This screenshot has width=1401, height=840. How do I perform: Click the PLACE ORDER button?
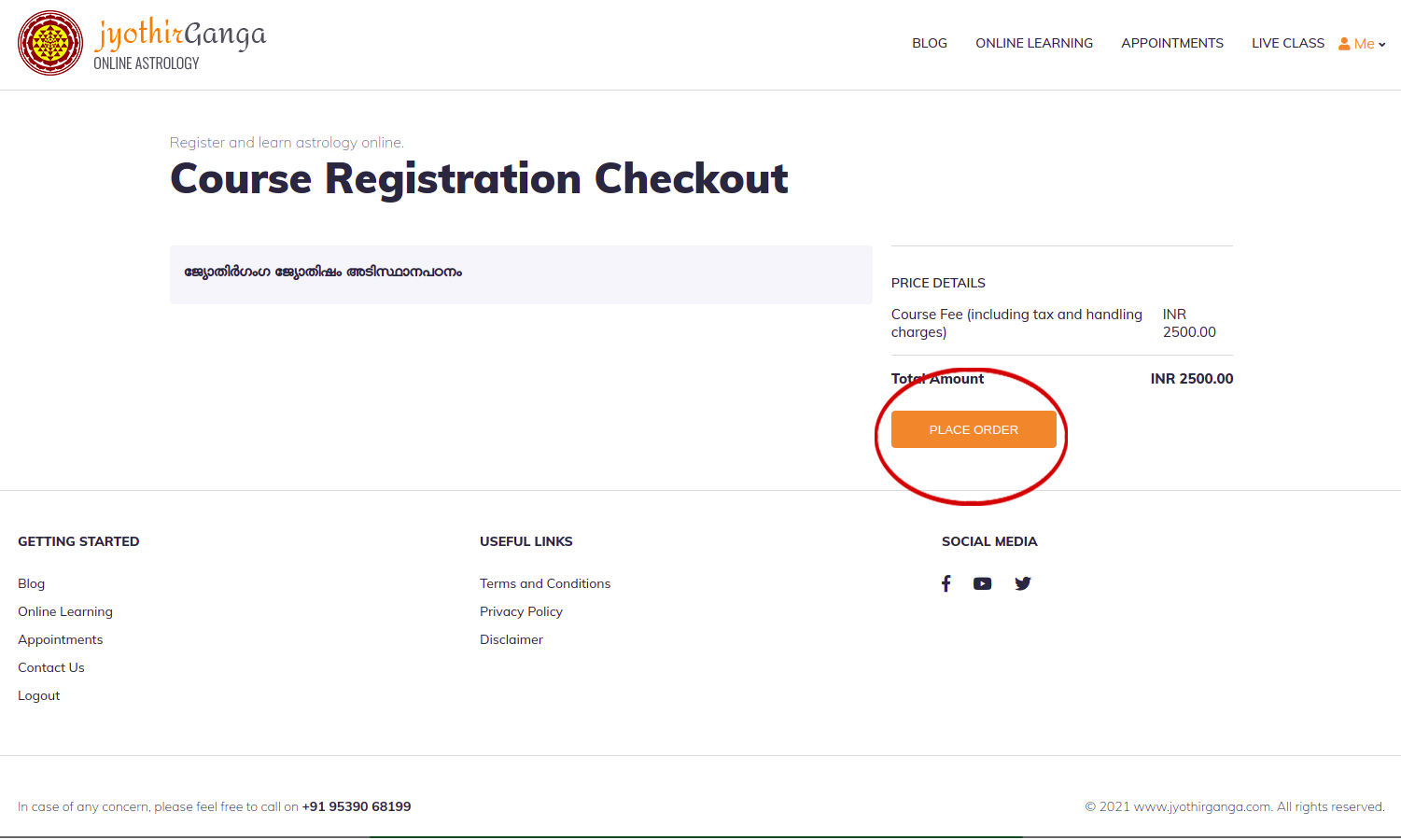point(974,429)
